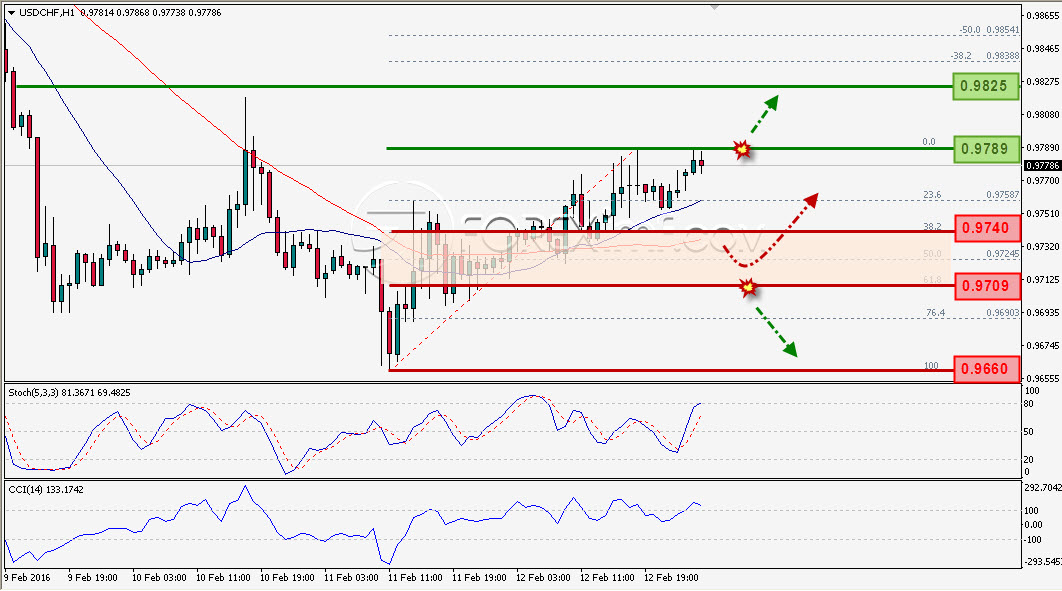Screen dimensions: 1062x591
Task: Click the time axis label 10 Feb 11:00
Action: point(223,578)
